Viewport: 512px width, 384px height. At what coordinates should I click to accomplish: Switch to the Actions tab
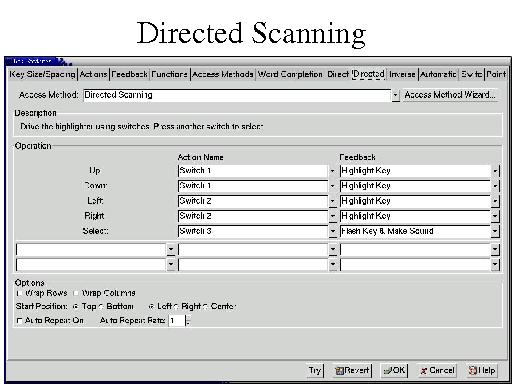[94, 74]
